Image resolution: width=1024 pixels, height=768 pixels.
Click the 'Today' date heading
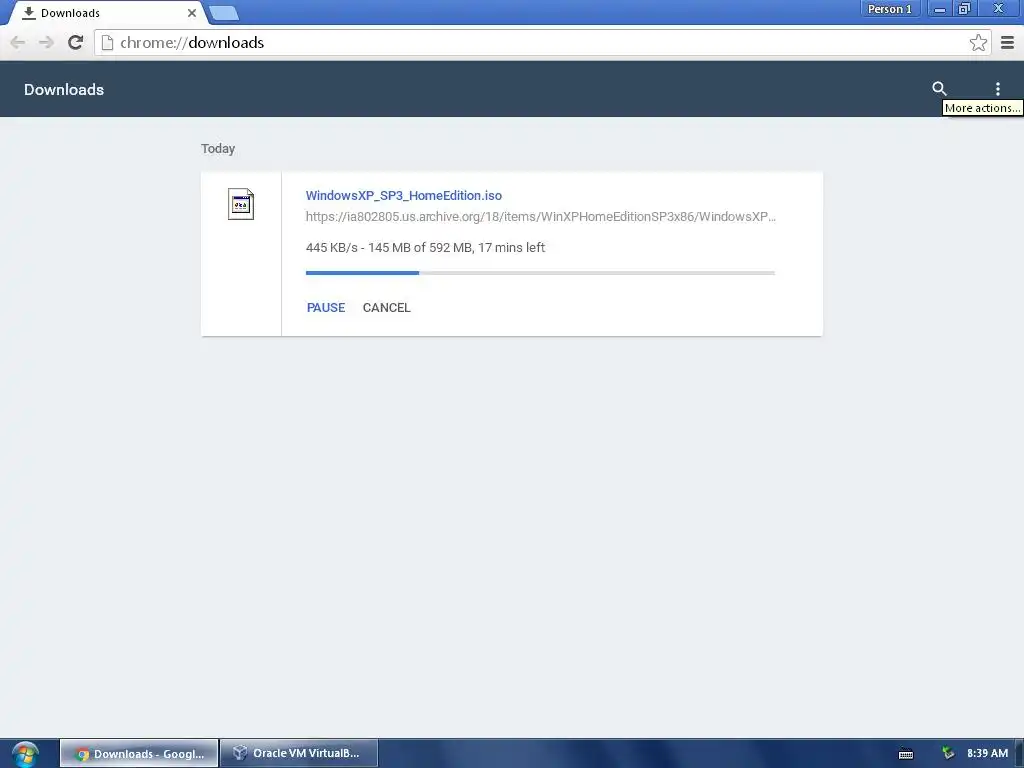click(x=218, y=148)
